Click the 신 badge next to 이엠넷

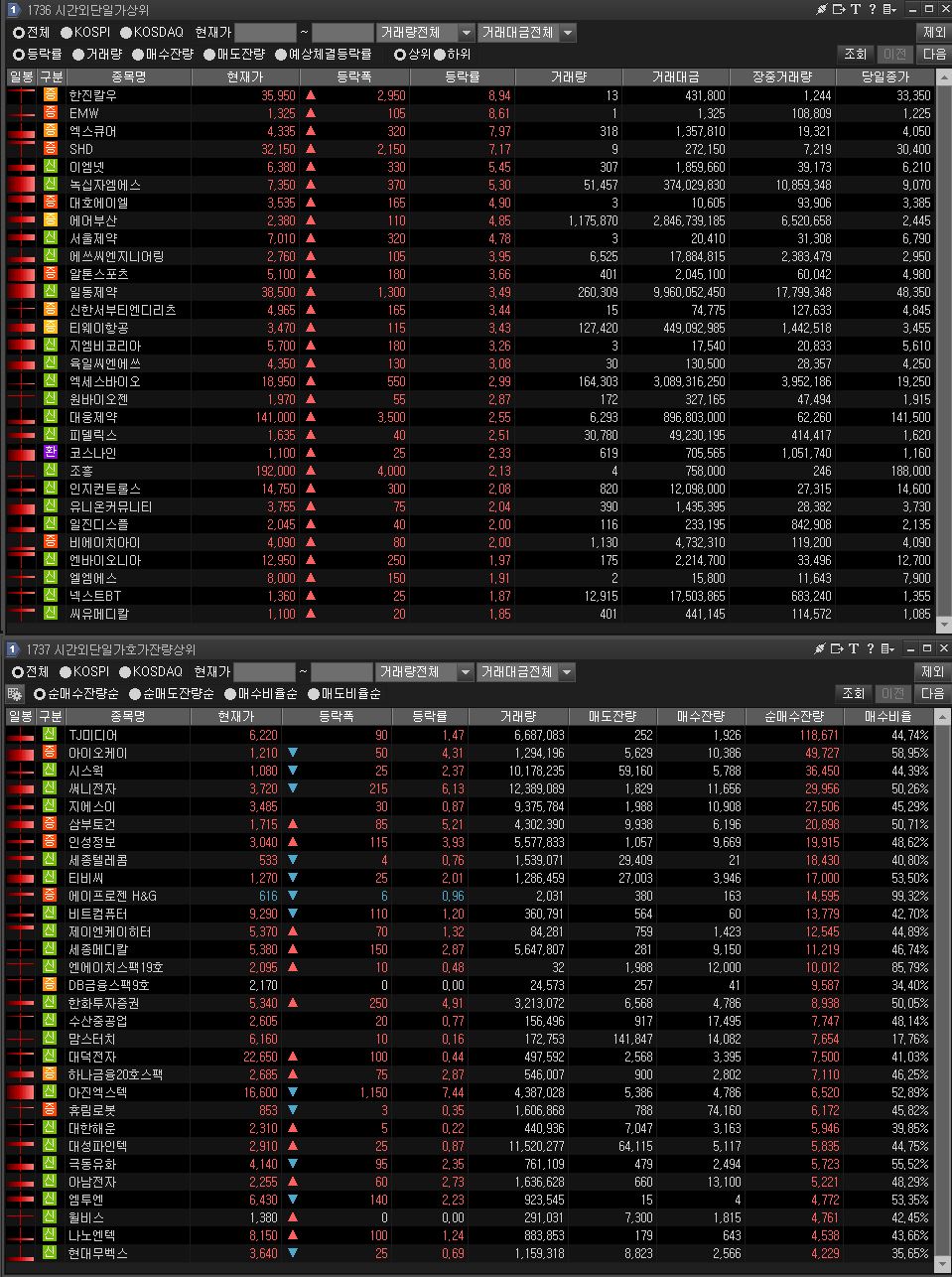click(51, 167)
